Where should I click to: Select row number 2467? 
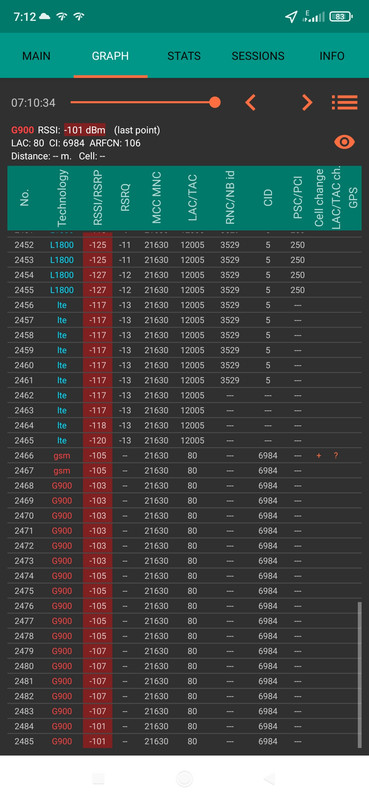tap(184, 470)
